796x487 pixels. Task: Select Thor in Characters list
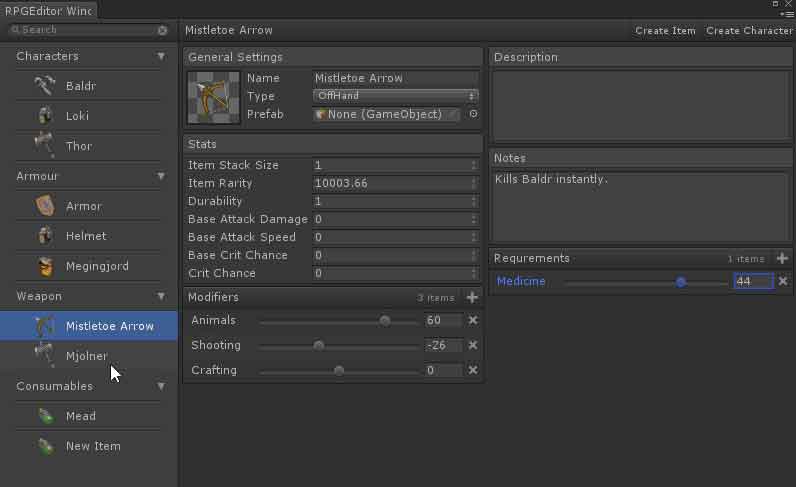pyautogui.click(x=89, y=146)
